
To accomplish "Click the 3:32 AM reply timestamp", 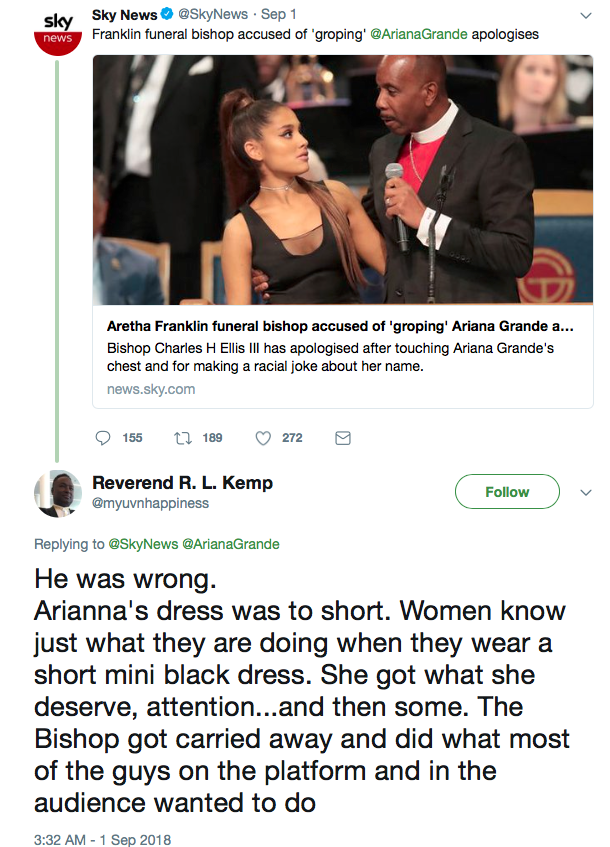I will (x=102, y=839).
